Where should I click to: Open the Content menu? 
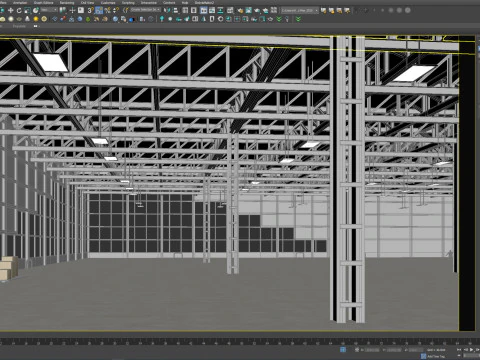(x=169, y=2)
